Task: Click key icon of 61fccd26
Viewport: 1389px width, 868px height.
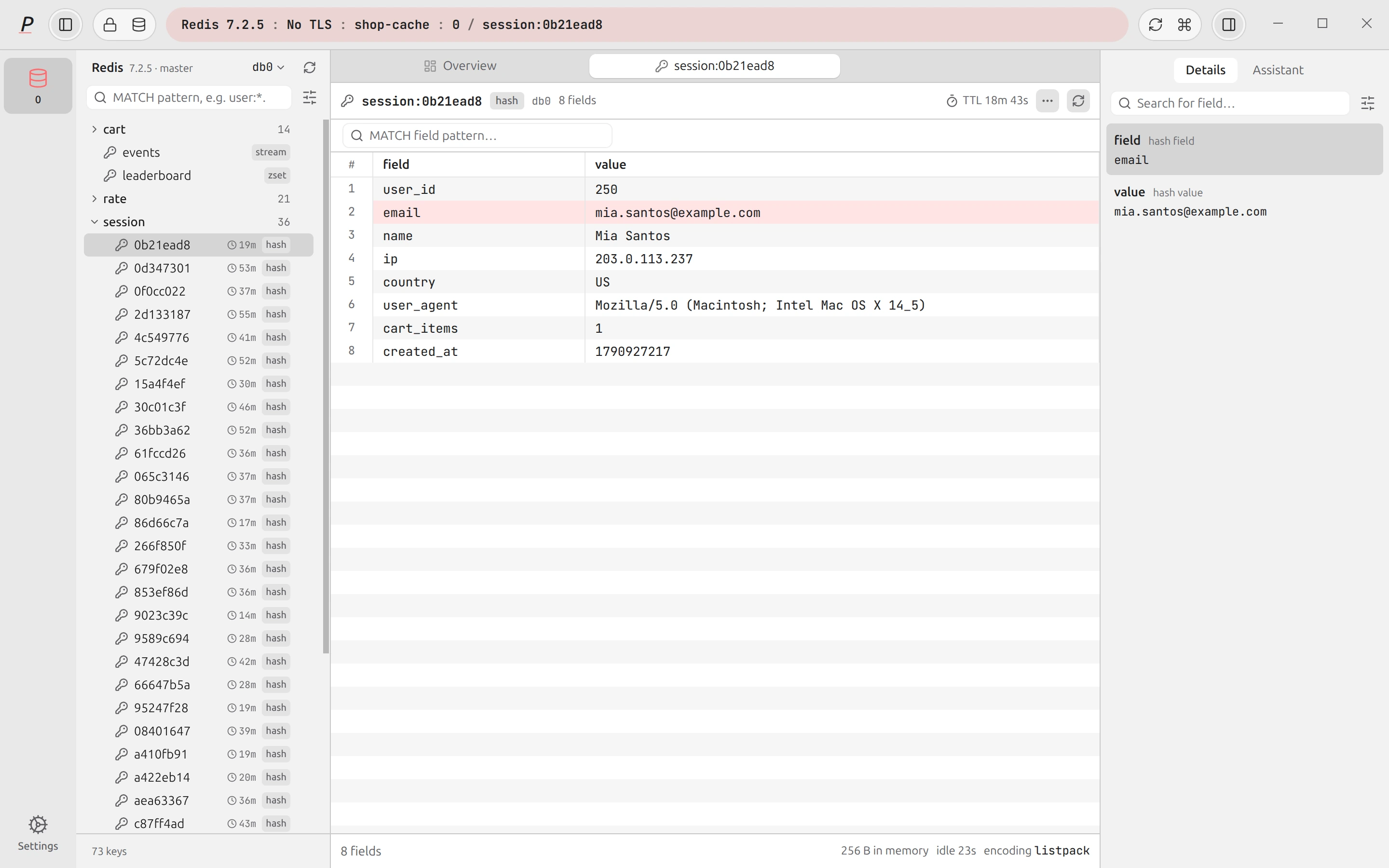Action: [121, 453]
